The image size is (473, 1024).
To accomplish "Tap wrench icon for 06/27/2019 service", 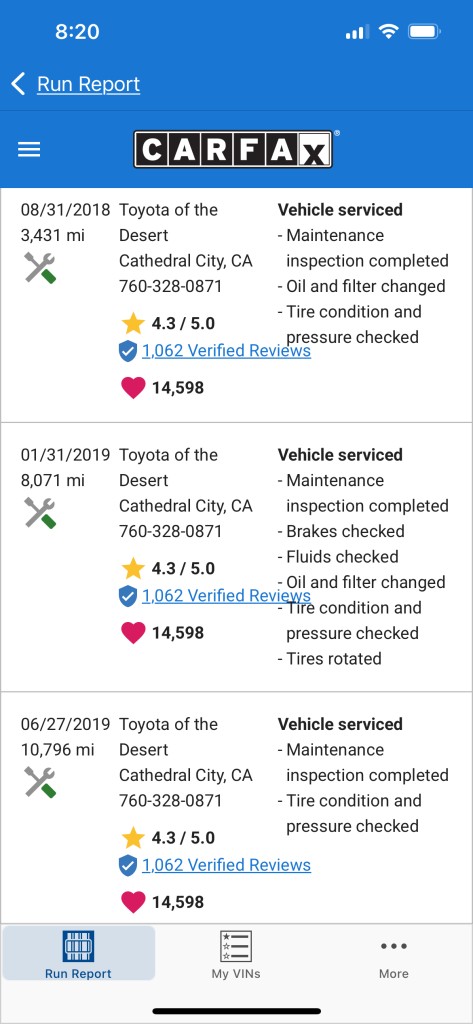I will 40,782.
